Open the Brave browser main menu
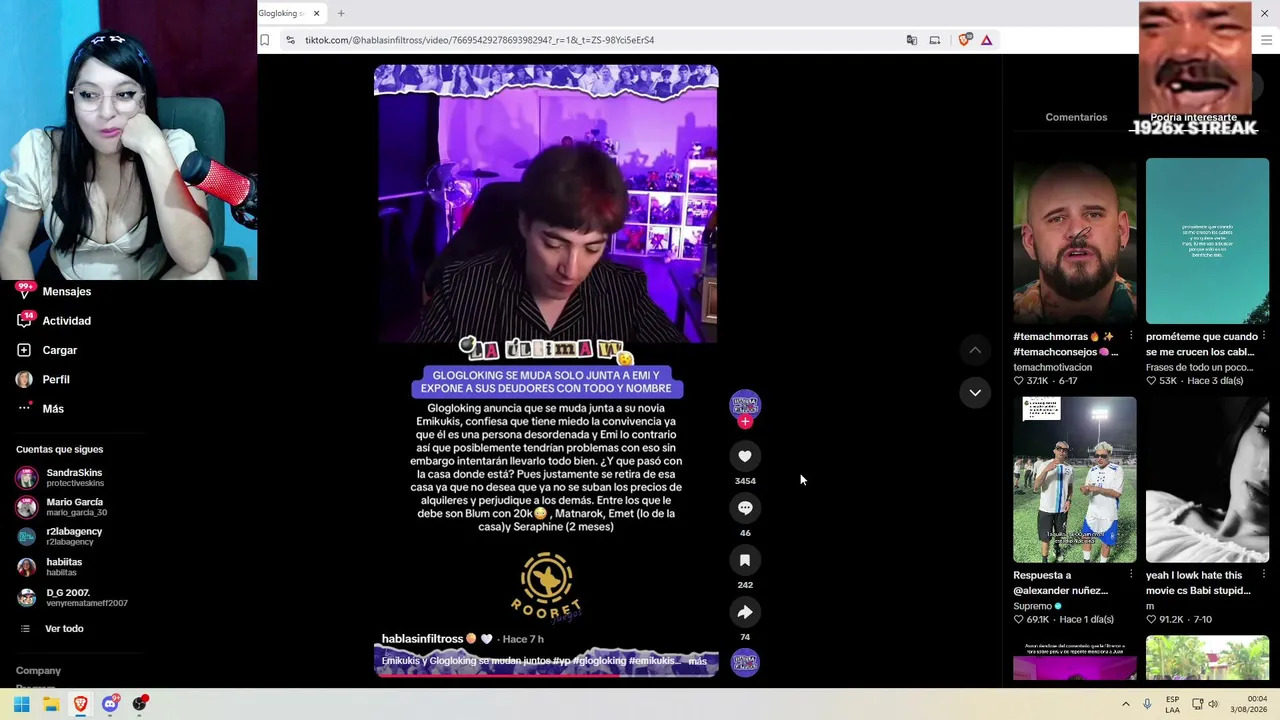Image resolution: width=1280 pixels, height=720 pixels. pos(1266,40)
